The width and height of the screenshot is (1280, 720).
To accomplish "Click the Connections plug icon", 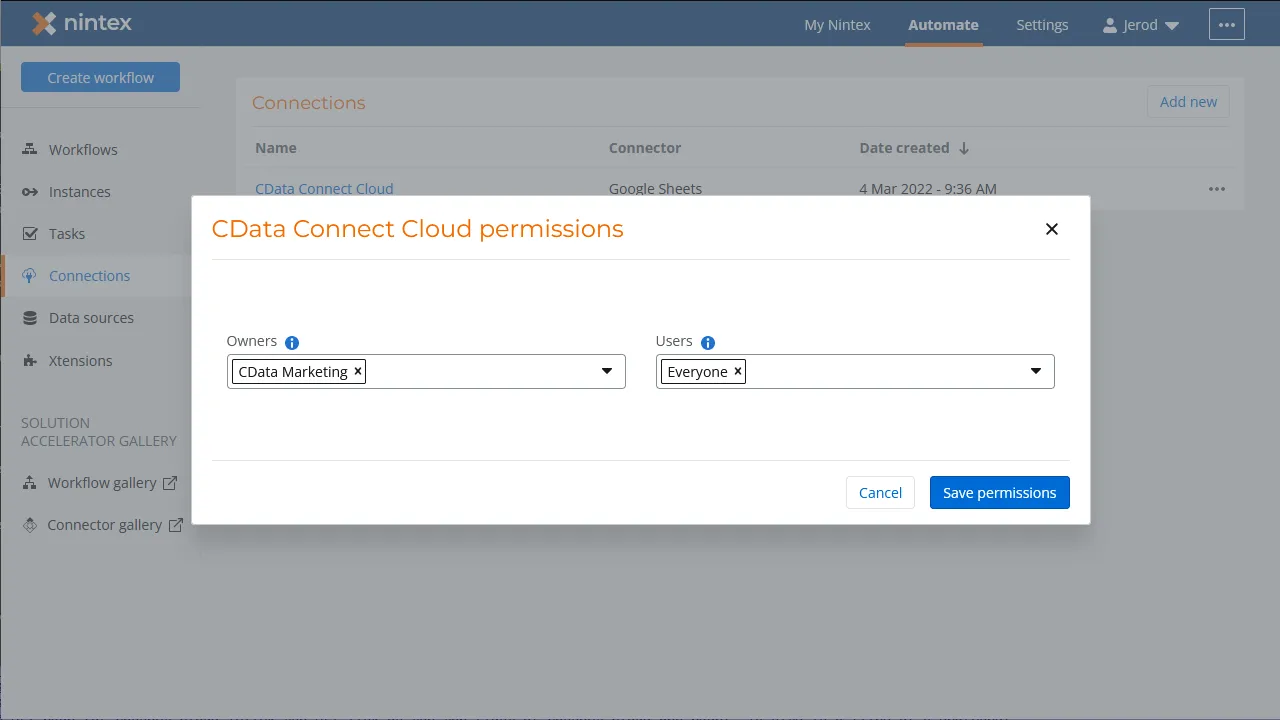I will (x=30, y=275).
